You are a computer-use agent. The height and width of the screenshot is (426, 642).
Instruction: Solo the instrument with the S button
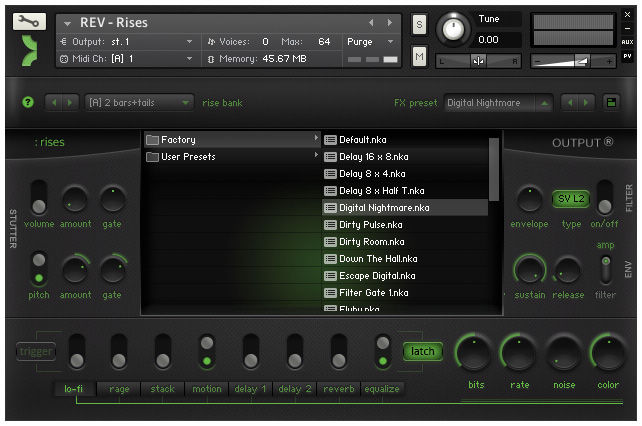[x=419, y=25]
